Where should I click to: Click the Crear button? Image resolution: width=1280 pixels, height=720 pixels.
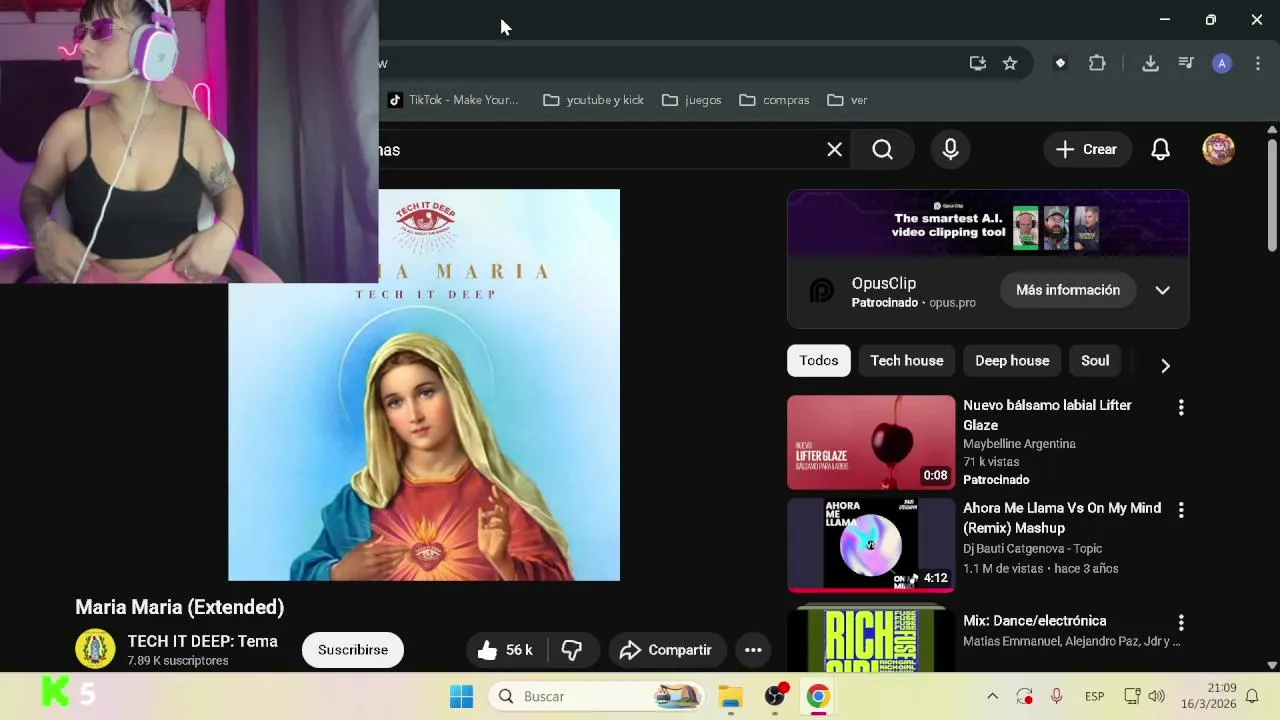click(x=1087, y=150)
